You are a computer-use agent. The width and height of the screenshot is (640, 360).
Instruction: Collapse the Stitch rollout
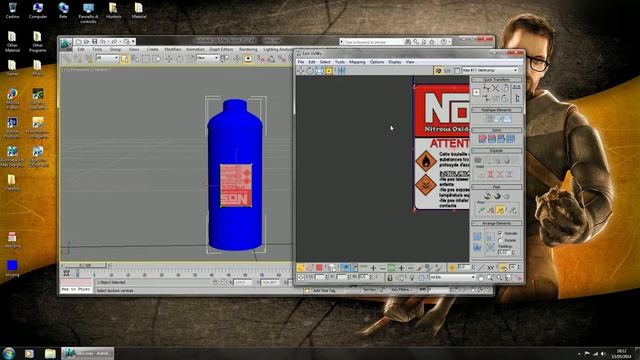pos(496,130)
